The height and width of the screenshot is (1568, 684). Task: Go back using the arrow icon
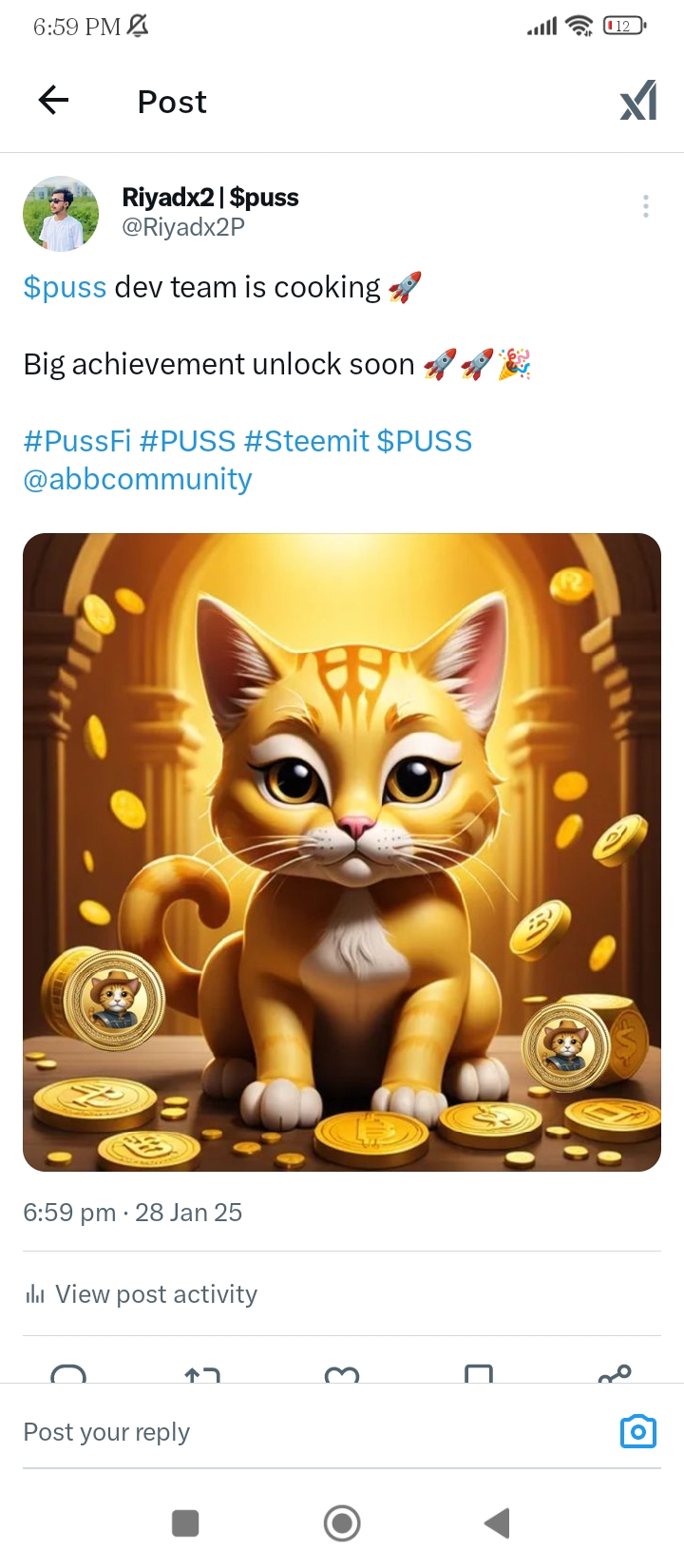click(x=54, y=100)
